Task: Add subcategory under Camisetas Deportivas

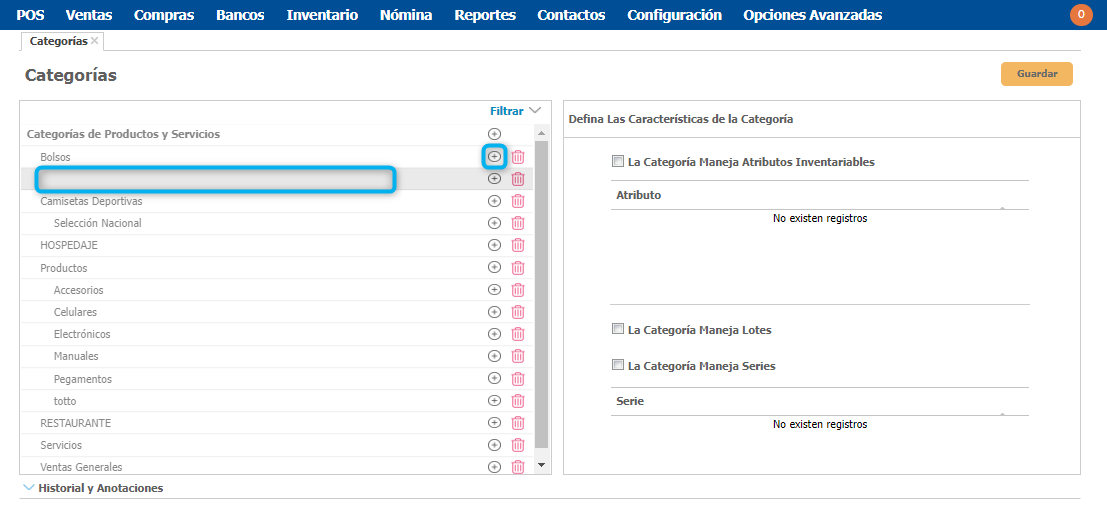Action: (x=494, y=201)
